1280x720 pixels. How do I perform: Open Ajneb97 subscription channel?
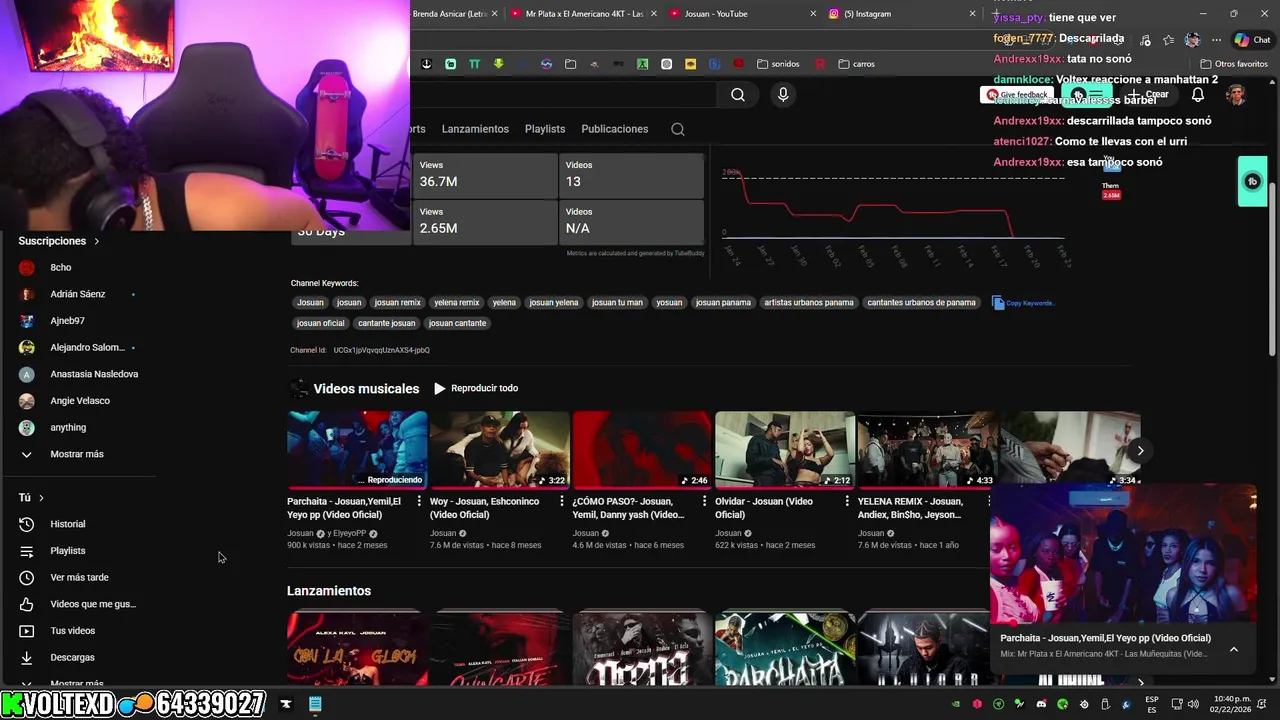click(x=67, y=321)
